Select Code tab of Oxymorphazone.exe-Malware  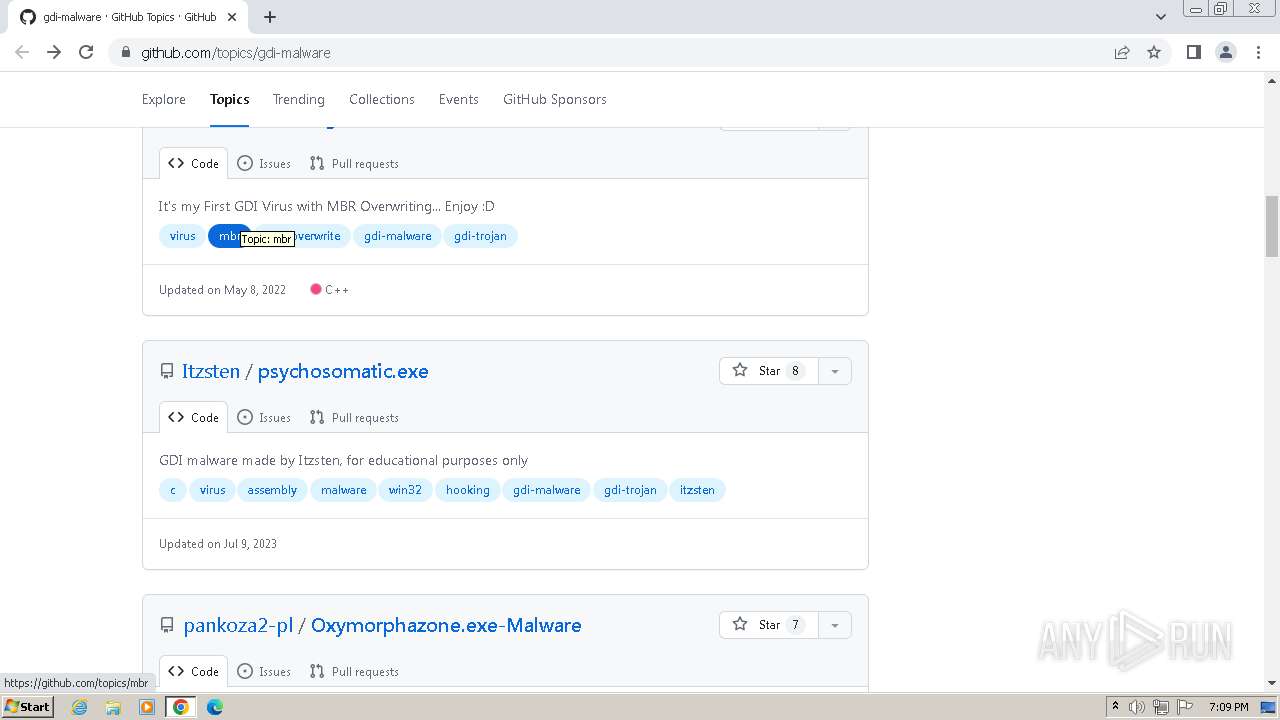[193, 671]
